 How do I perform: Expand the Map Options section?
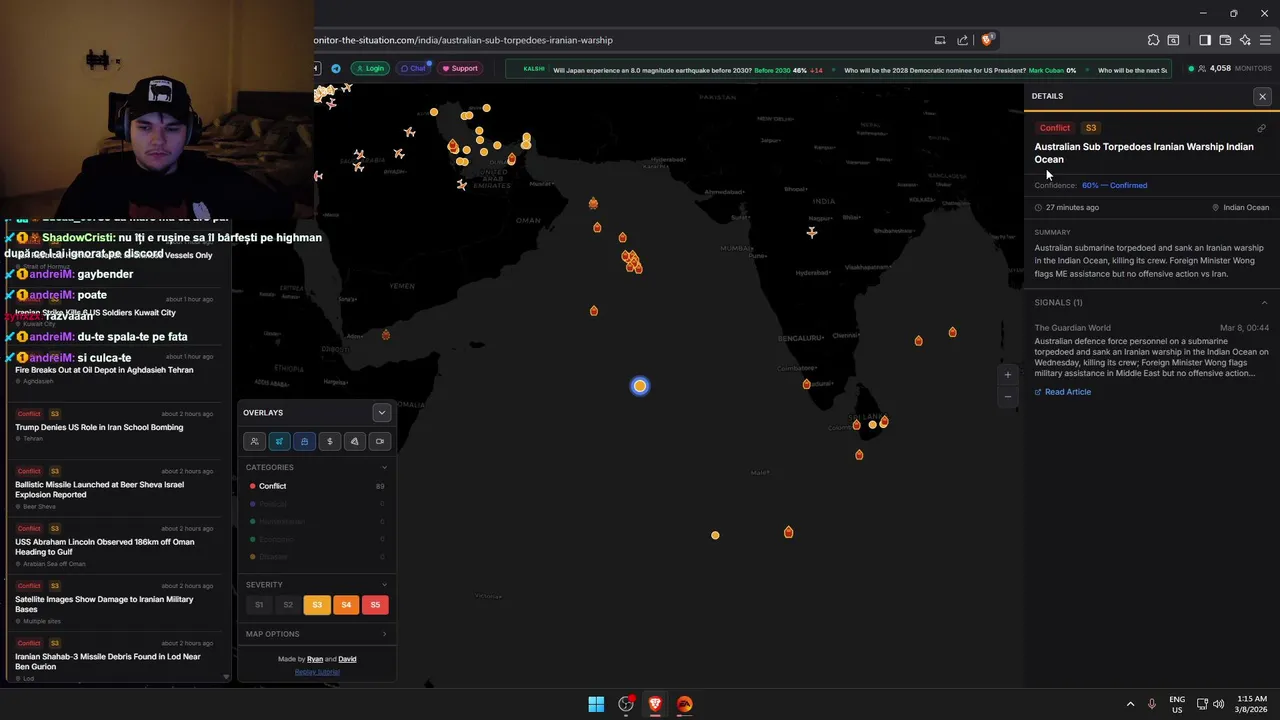click(x=317, y=634)
